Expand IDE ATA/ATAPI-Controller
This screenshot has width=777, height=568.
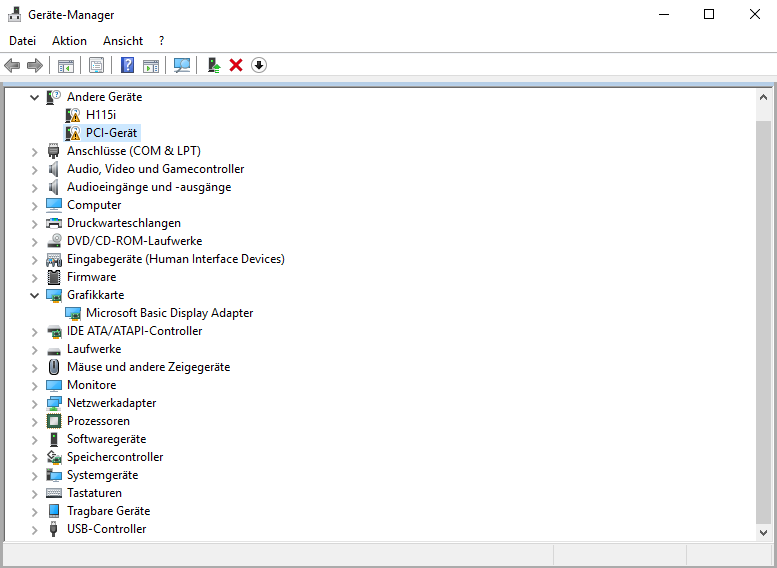[x=34, y=332]
